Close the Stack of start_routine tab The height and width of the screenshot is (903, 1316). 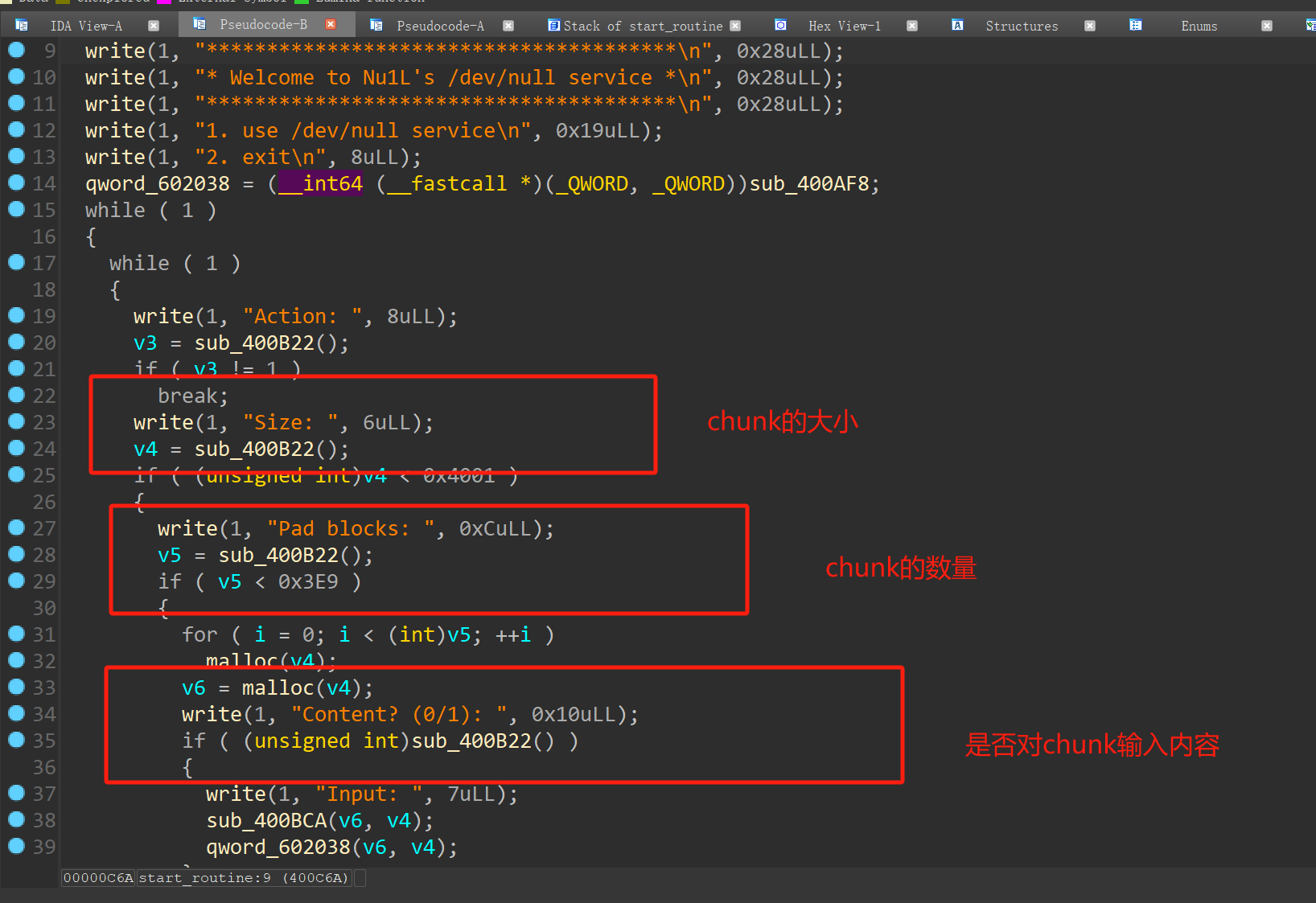tap(735, 26)
